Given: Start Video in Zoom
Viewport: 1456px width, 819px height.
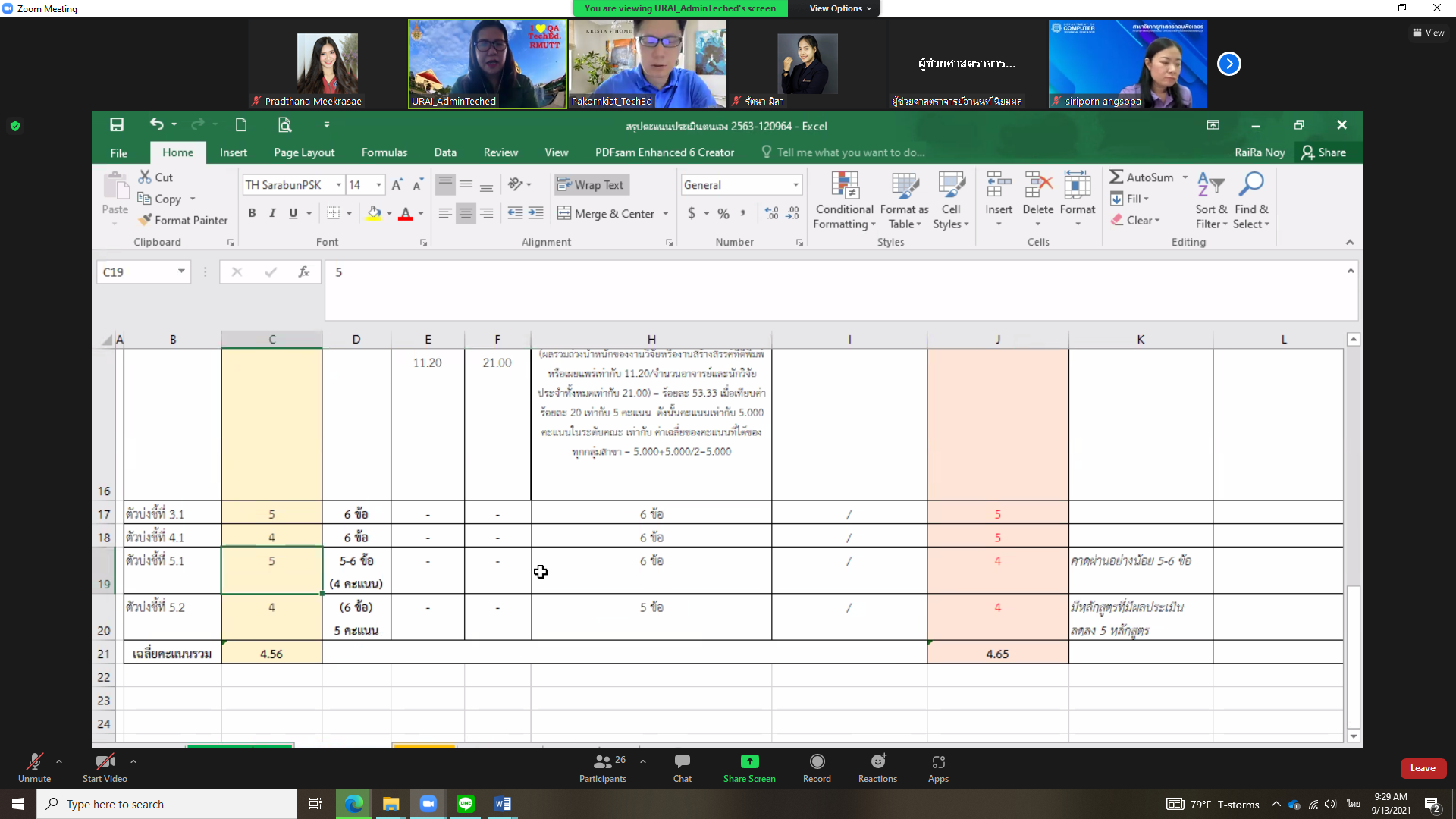Looking at the screenshot, I should click(x=105, y=768).
